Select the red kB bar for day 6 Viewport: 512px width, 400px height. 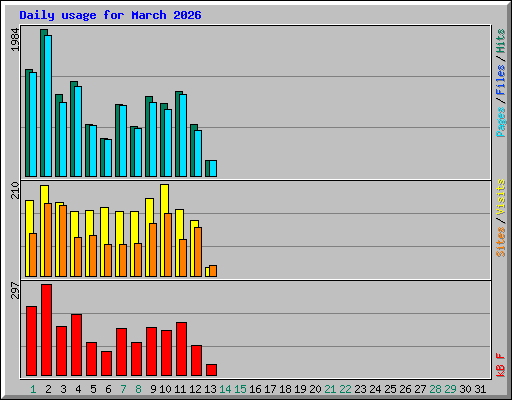106,363
